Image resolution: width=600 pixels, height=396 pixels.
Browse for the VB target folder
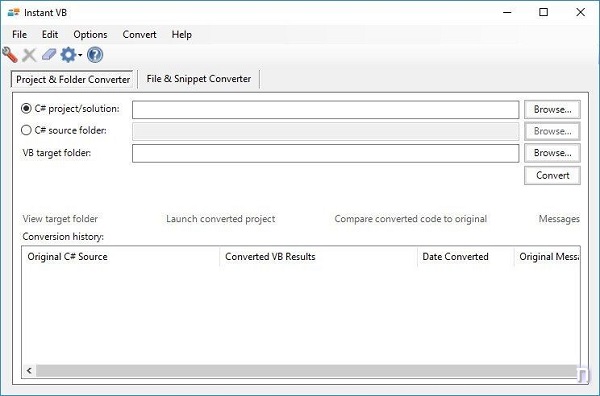[x=552, y=153]
